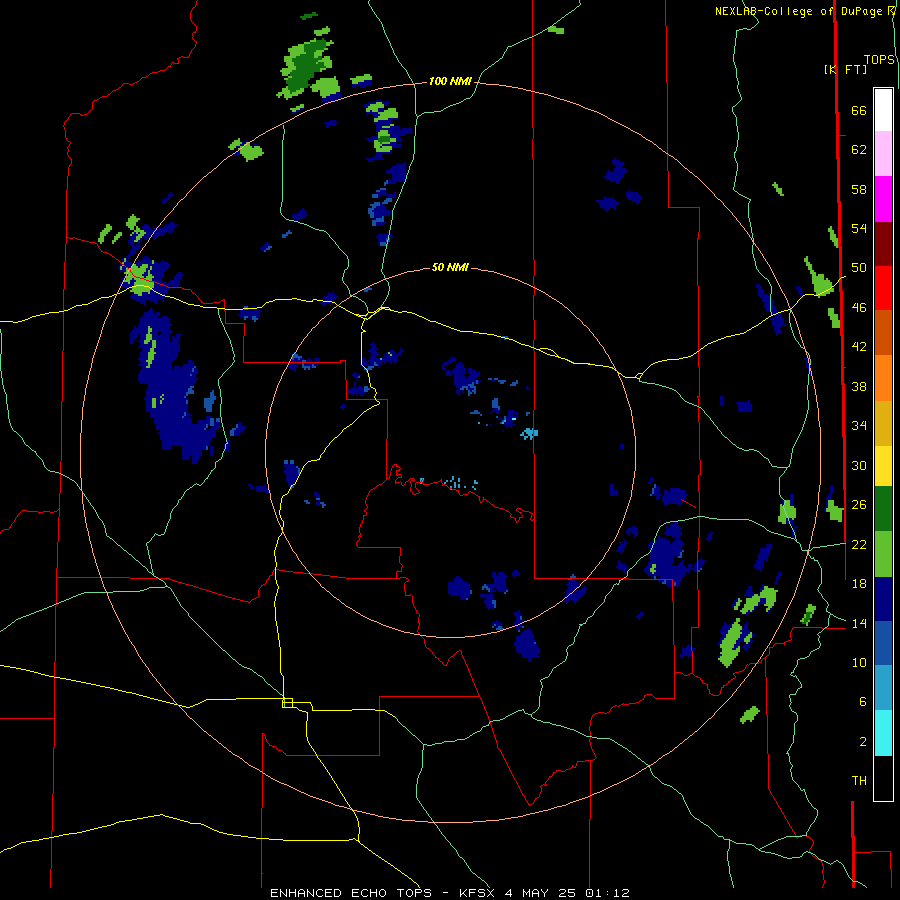Choose the navy blue legend band
This screenshot has height=900, width=900.
[x=883, y=600]
